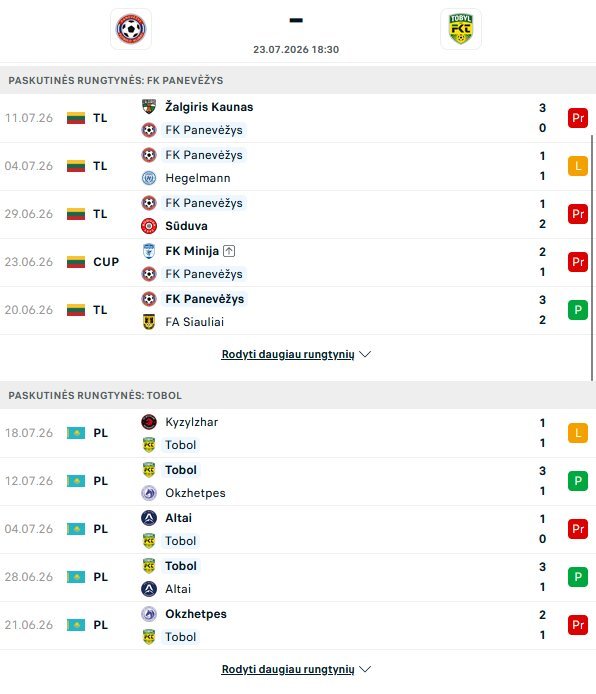Click the vertical scrollbar on the right edge

592,257
